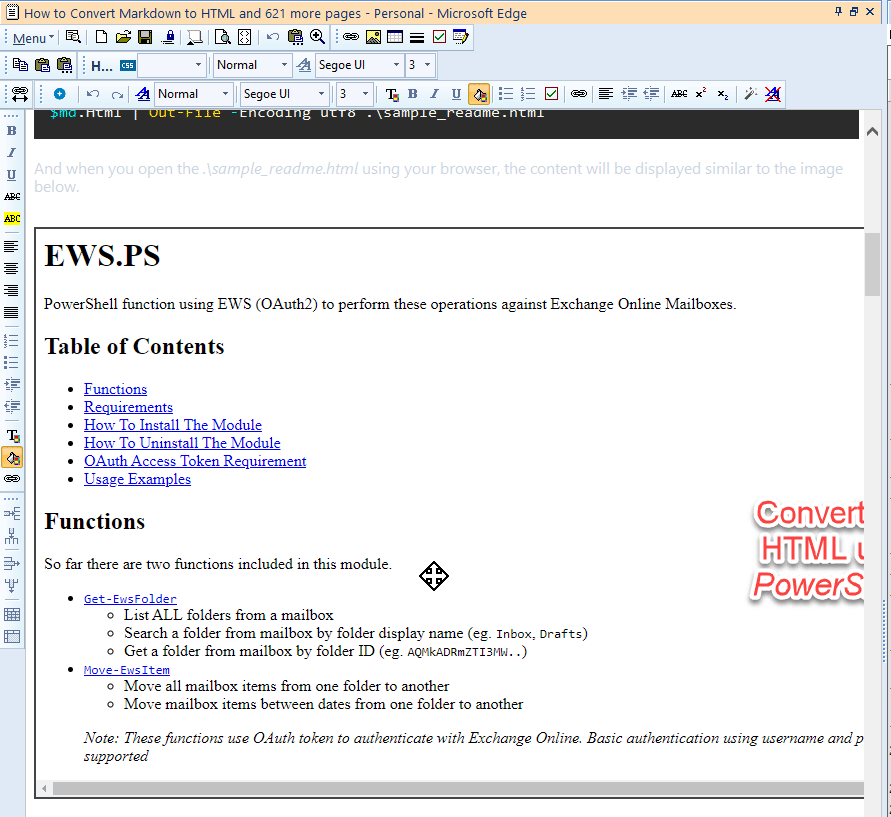The width and height of the screenshot is (891, 817).
Task: Open the Requirements link
Action: coord(128,407)
